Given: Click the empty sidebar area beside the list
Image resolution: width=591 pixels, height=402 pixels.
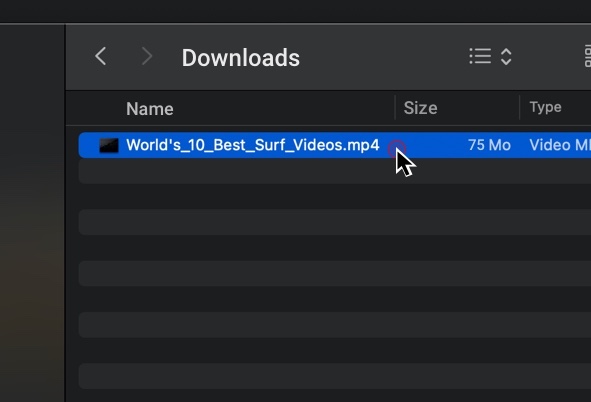Looking at the screenshot, I should click(x=32, y=213).
